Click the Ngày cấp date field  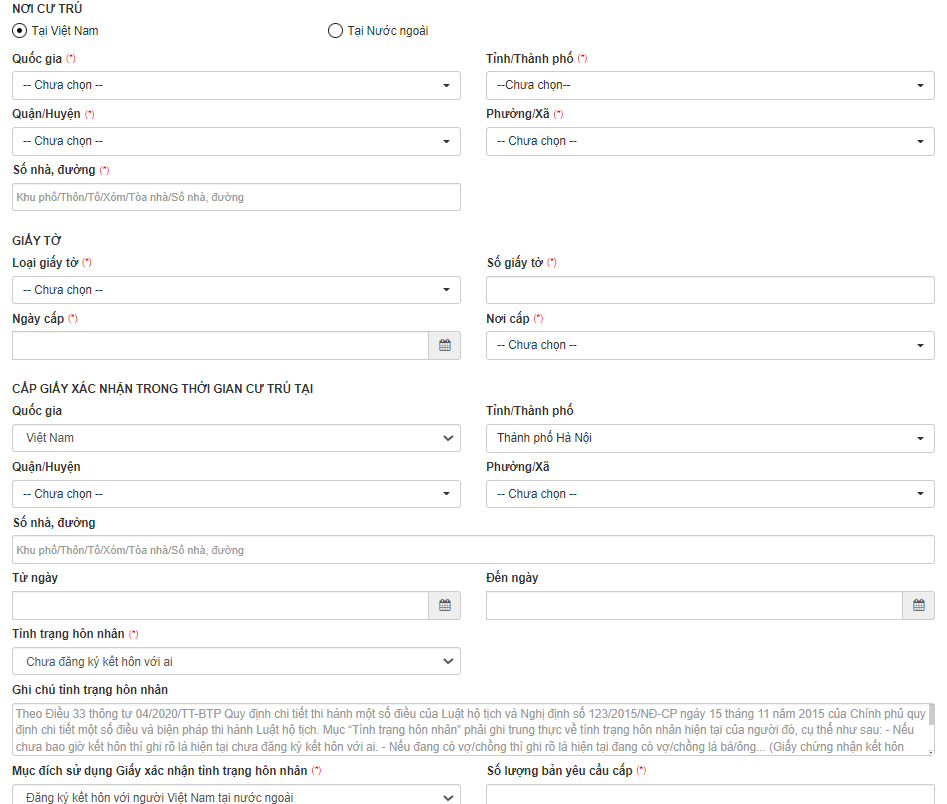[220, 346]
